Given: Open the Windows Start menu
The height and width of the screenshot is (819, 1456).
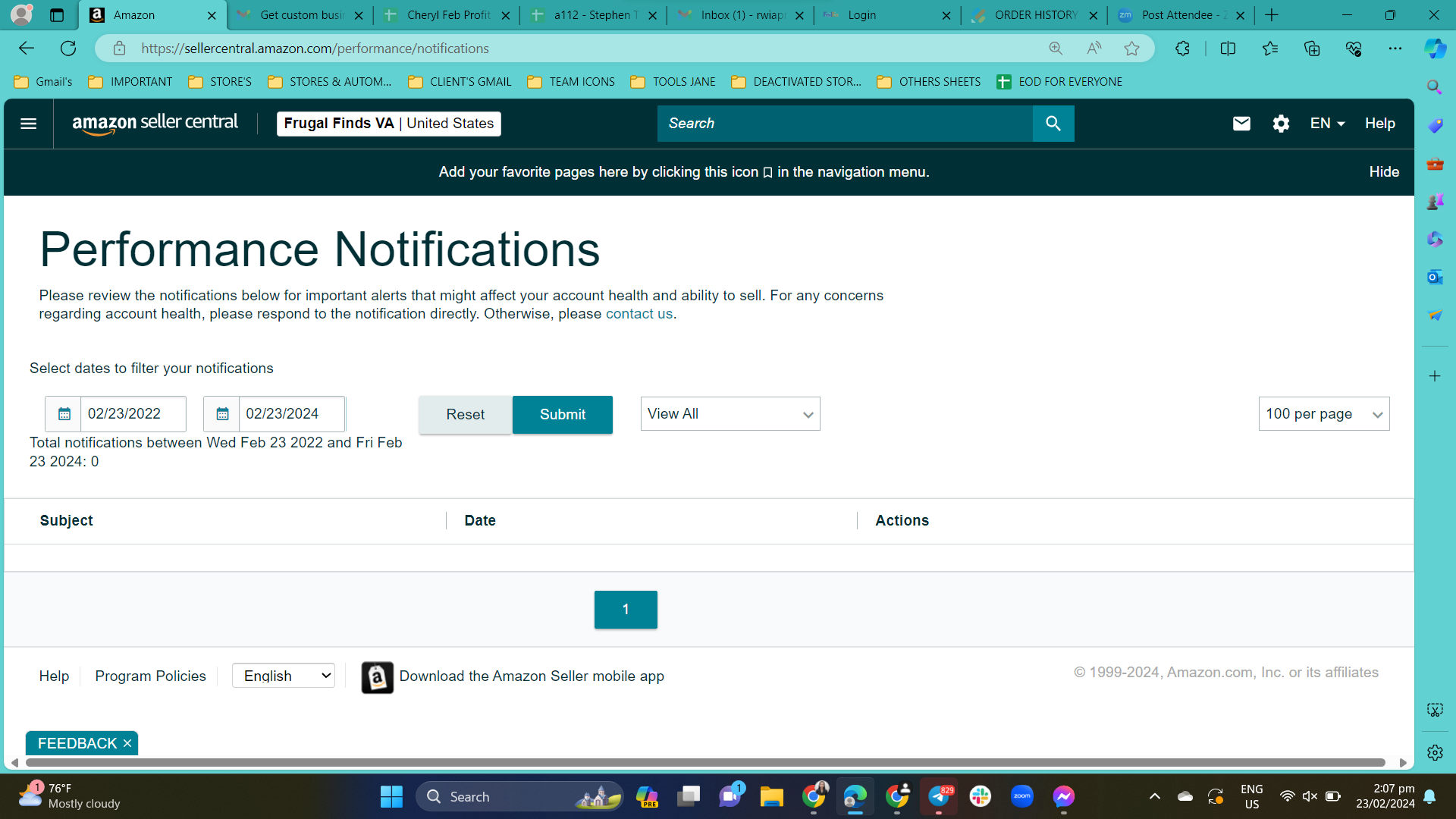Looking at the screenshot, I should coord(391,797).
